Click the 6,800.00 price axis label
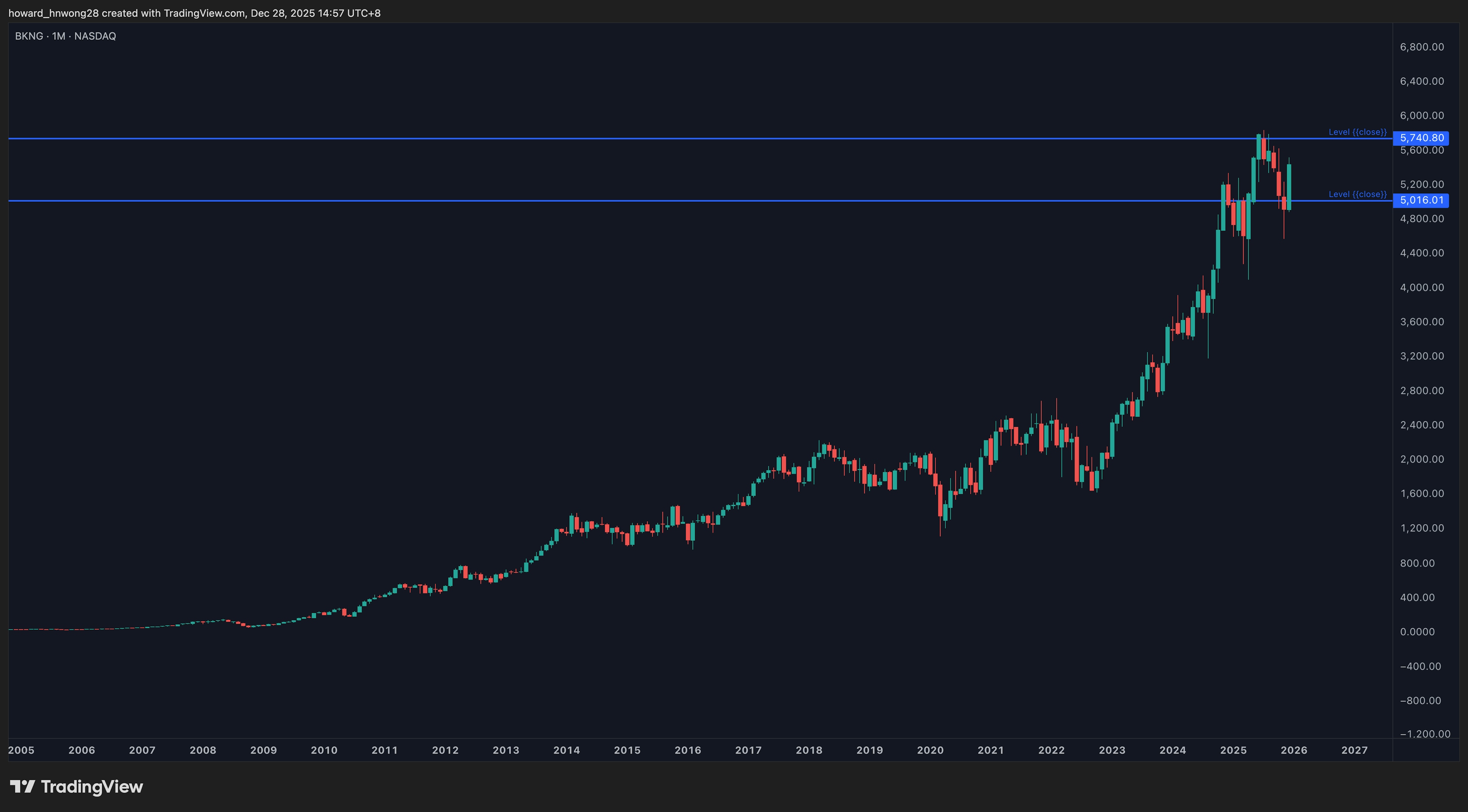This screenshot has height=812, width=1468. (x=1421, y=47)
